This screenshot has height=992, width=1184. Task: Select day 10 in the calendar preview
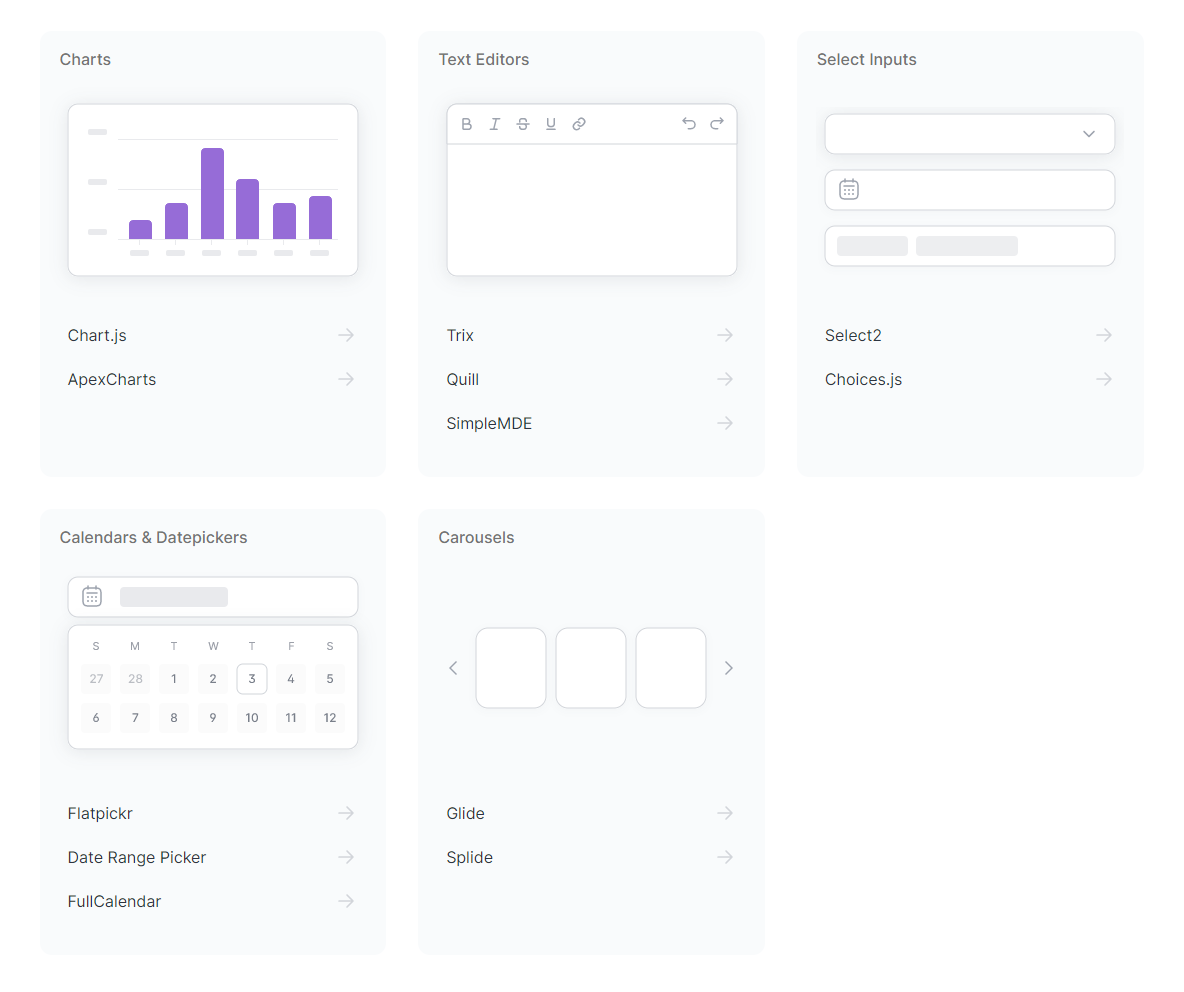252,718
